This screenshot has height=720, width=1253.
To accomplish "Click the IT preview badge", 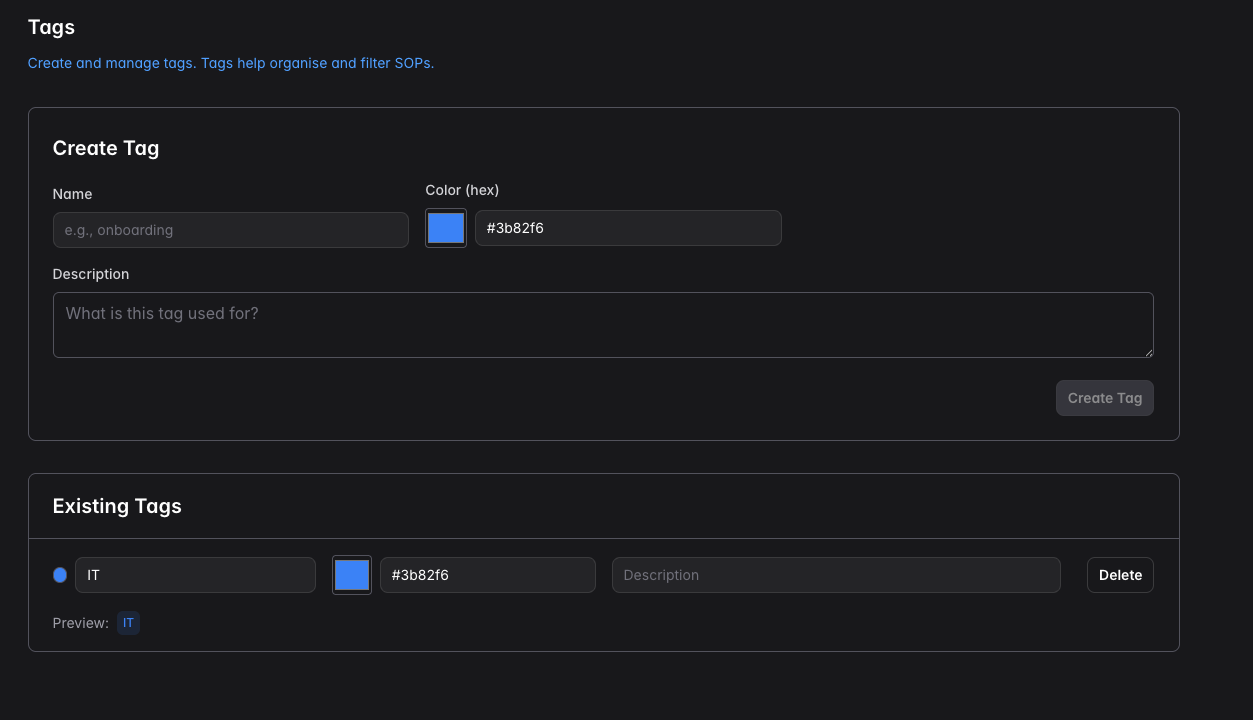I will click(x=128, y=623).
